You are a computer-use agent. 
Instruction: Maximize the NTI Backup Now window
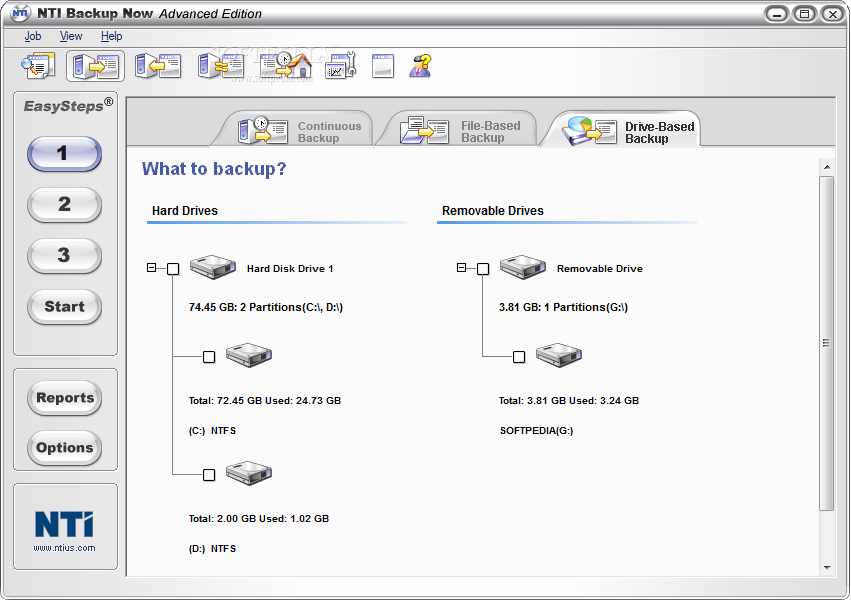[x=805, y=14]
